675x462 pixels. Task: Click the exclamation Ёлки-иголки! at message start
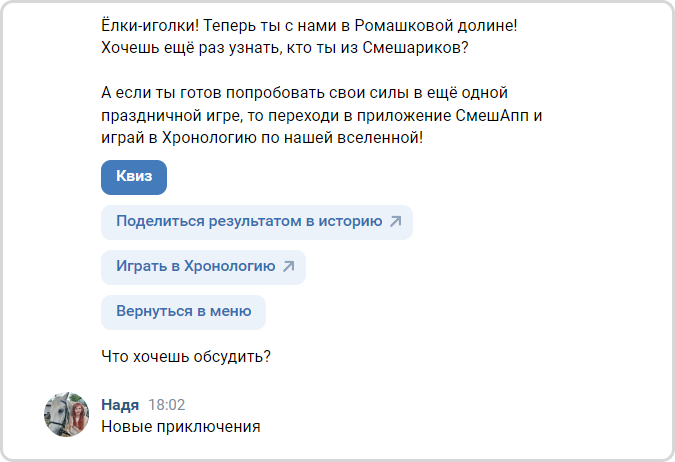(x=149, y=24)
